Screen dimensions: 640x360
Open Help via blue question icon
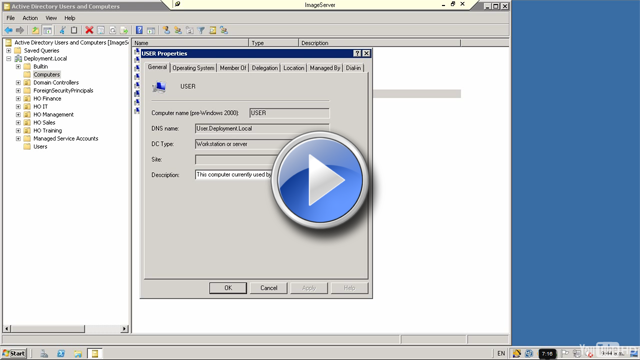(x=139, y=30)
